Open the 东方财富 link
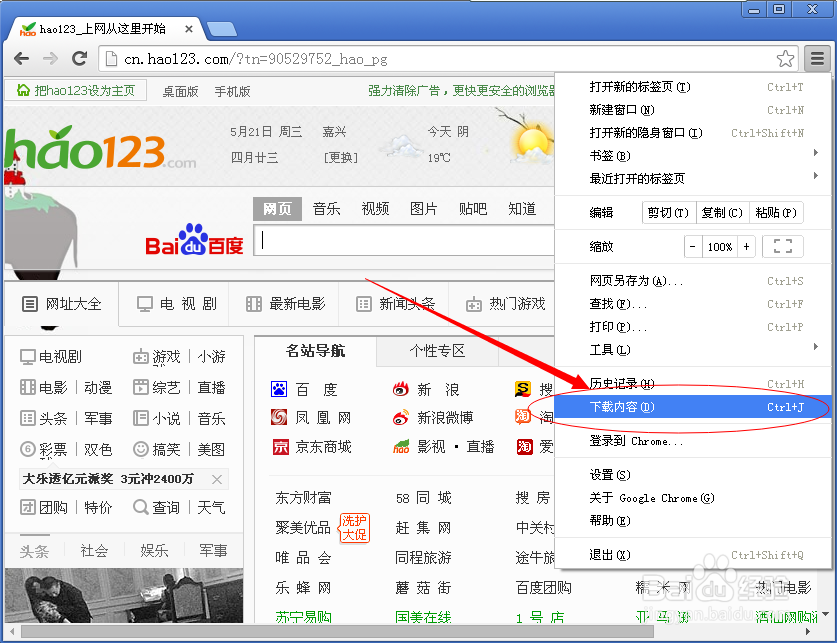The height and width of the screenshot is (643, 837). pyautogui.click(x=303, y=498)
